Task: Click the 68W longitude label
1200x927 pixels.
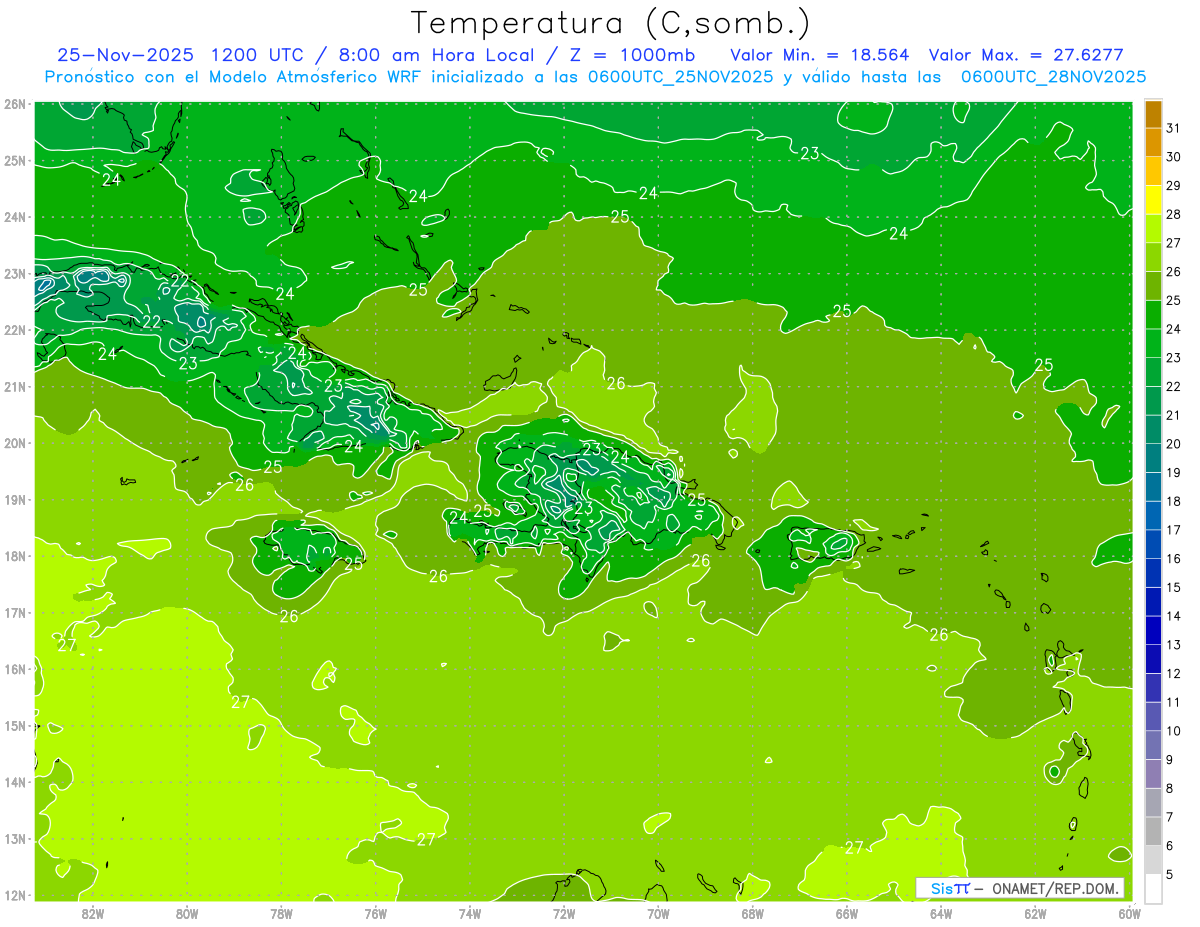Action: coord(753,913)
